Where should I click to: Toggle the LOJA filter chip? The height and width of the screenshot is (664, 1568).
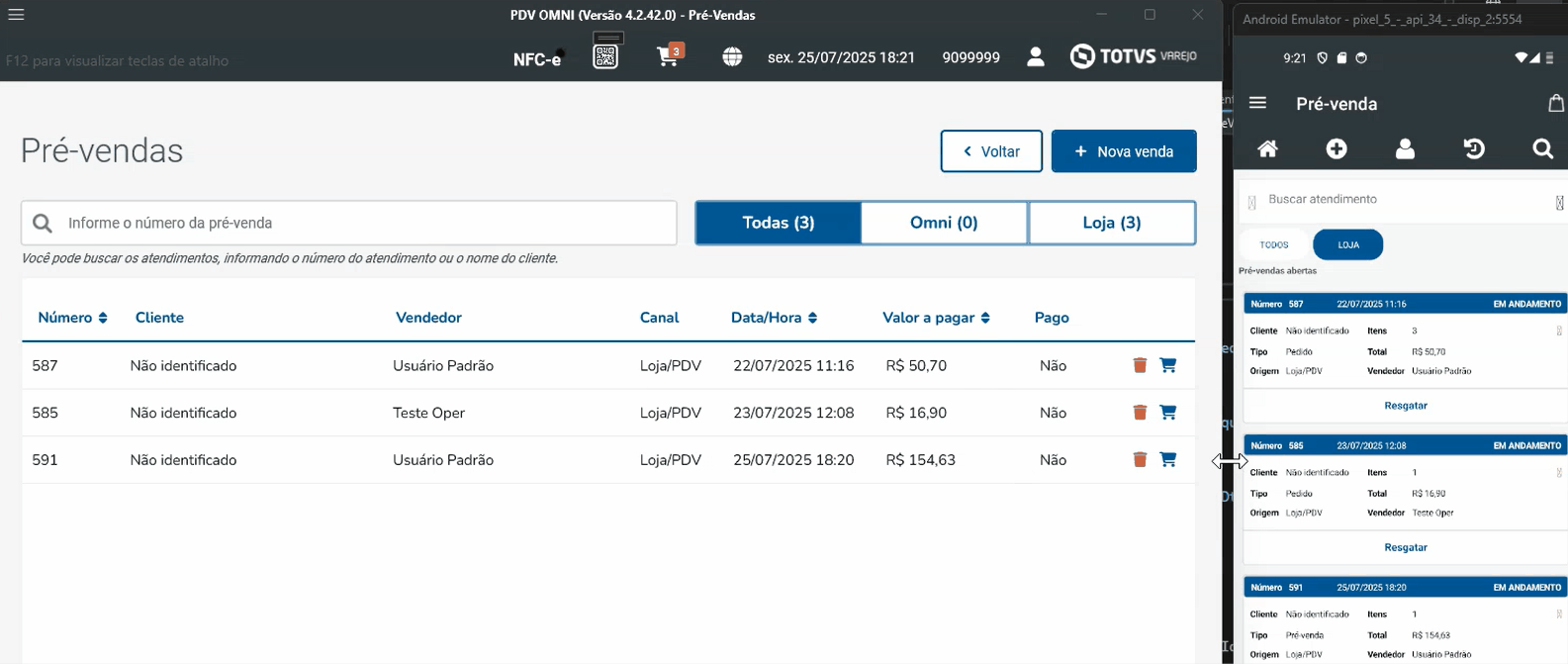coord(1347,244)
